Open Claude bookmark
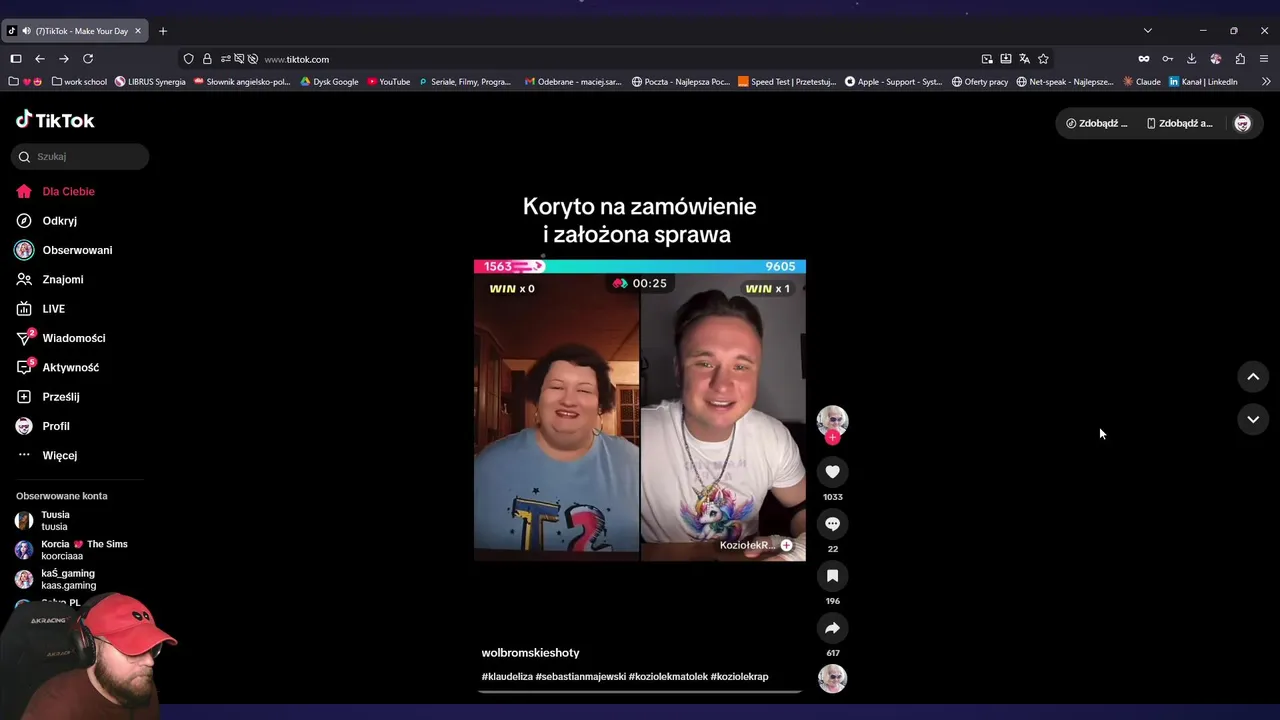 pos(1142,82)
